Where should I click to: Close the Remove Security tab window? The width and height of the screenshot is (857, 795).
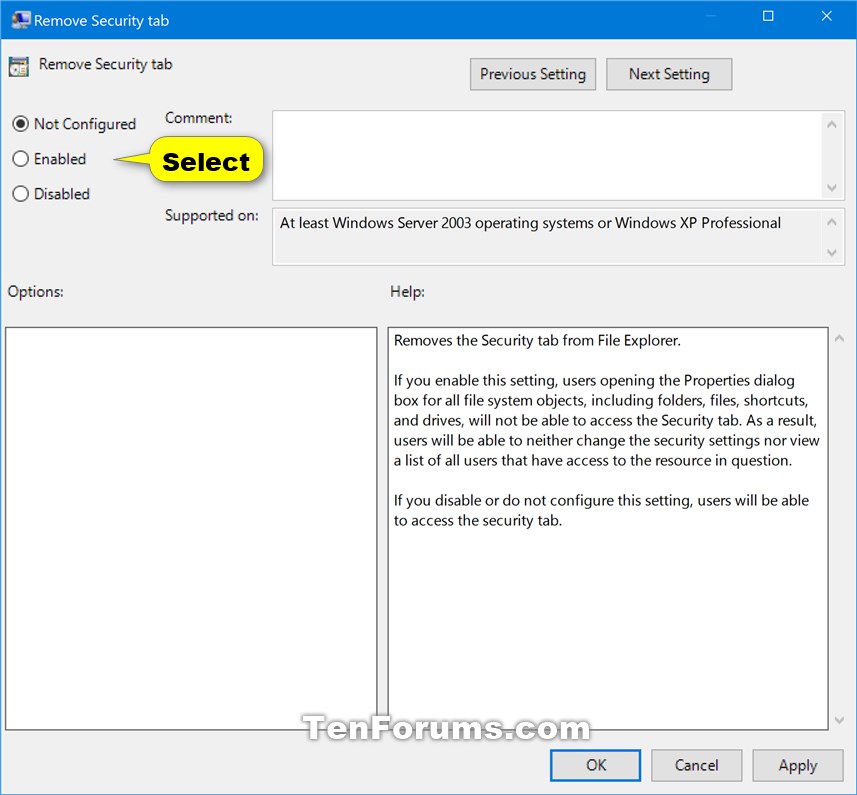click(x=826, y=16)
